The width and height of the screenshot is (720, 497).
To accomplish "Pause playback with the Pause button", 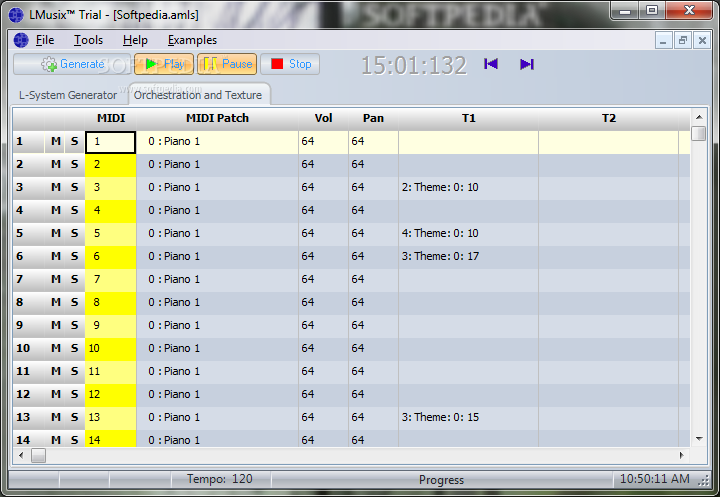I will [227, 64].
